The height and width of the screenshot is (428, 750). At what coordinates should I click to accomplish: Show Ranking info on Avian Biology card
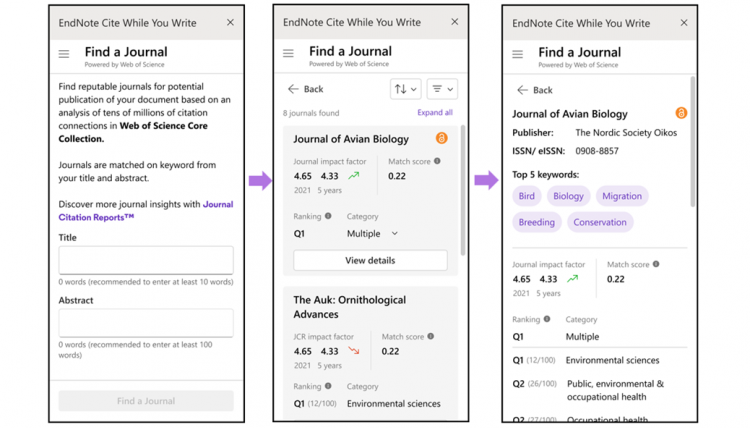click(x=328, y=216)
